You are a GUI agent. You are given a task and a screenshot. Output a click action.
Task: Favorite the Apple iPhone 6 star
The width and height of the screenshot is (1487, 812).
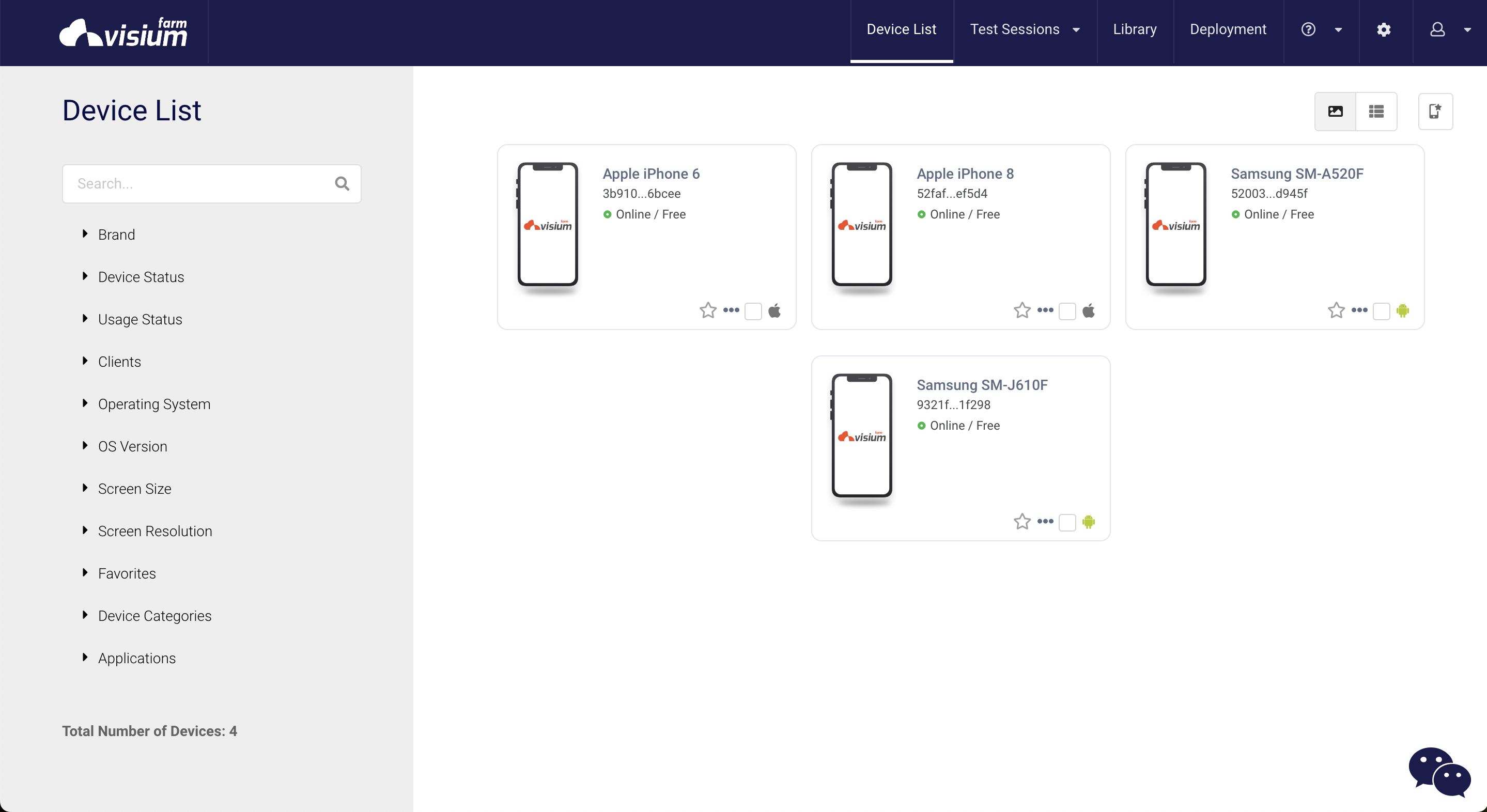(x=708, y=310)
